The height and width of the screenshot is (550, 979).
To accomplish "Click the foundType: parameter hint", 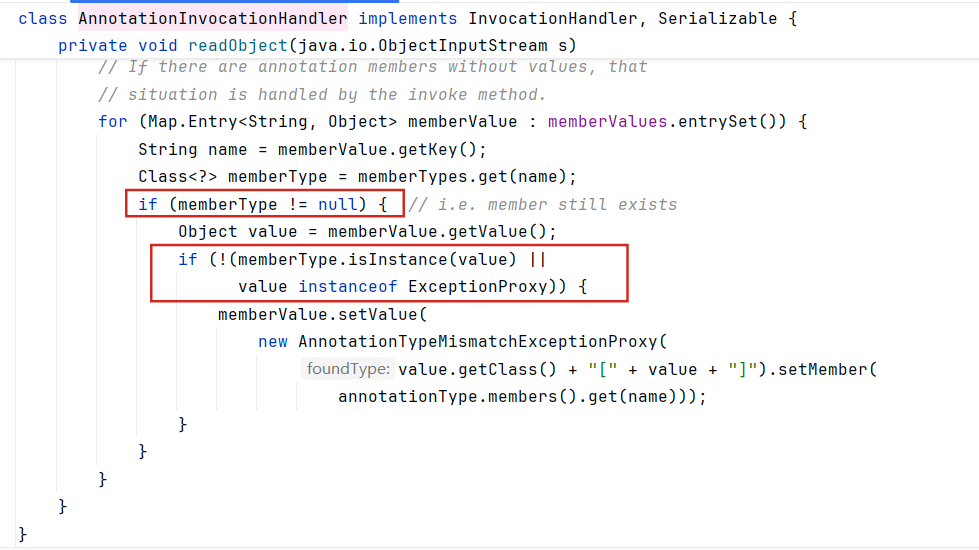I will [348, 369].
